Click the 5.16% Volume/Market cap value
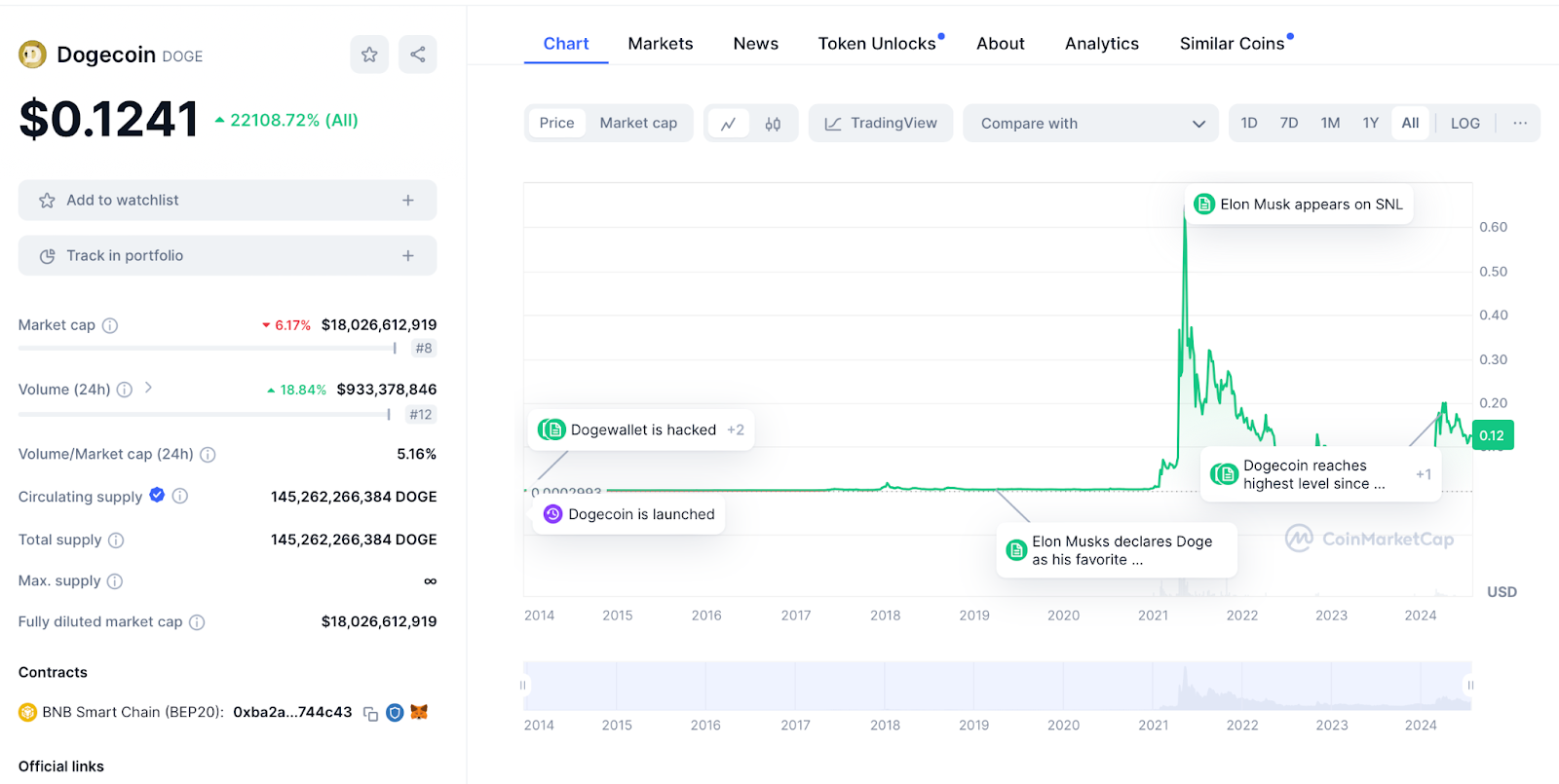 click(x=417, y=455)
